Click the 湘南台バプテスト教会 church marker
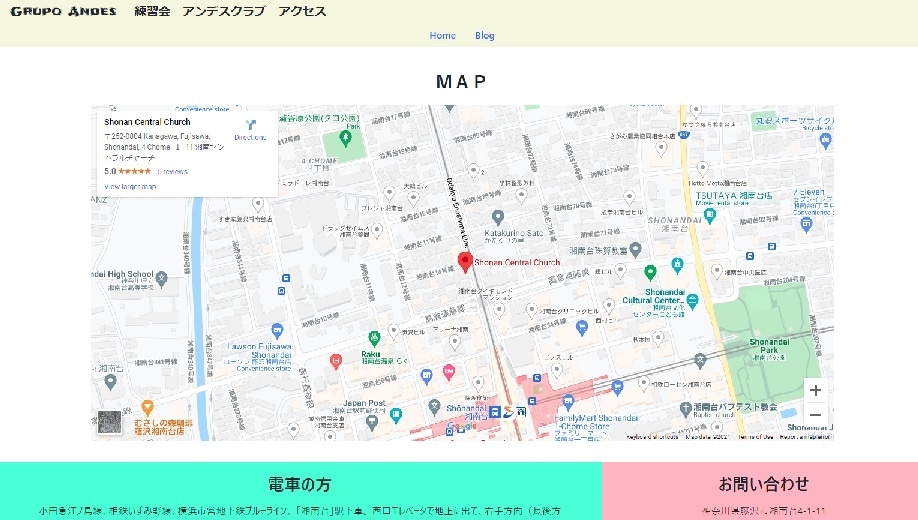 [x=686, y=407]
